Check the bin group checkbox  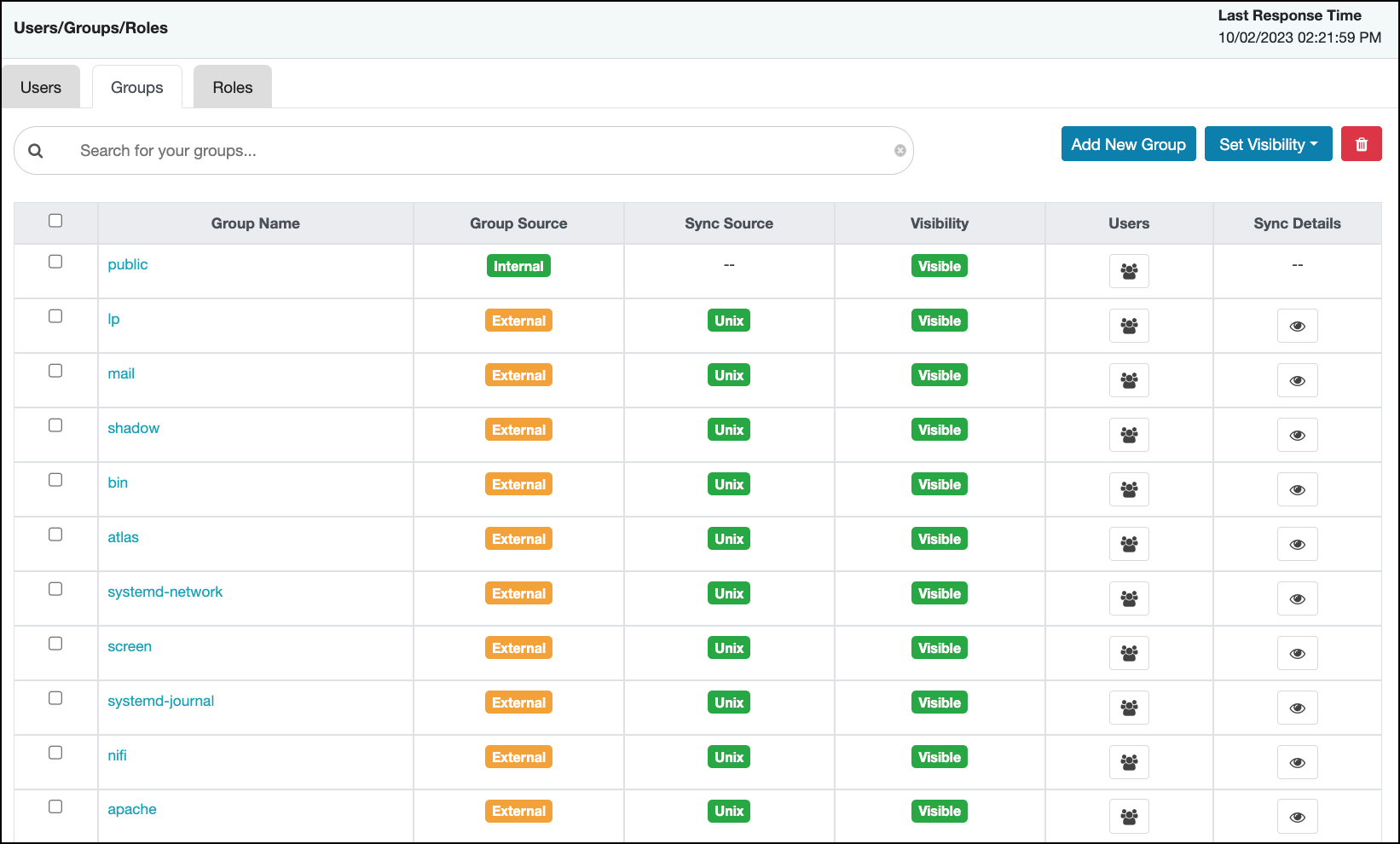[55, 480]
